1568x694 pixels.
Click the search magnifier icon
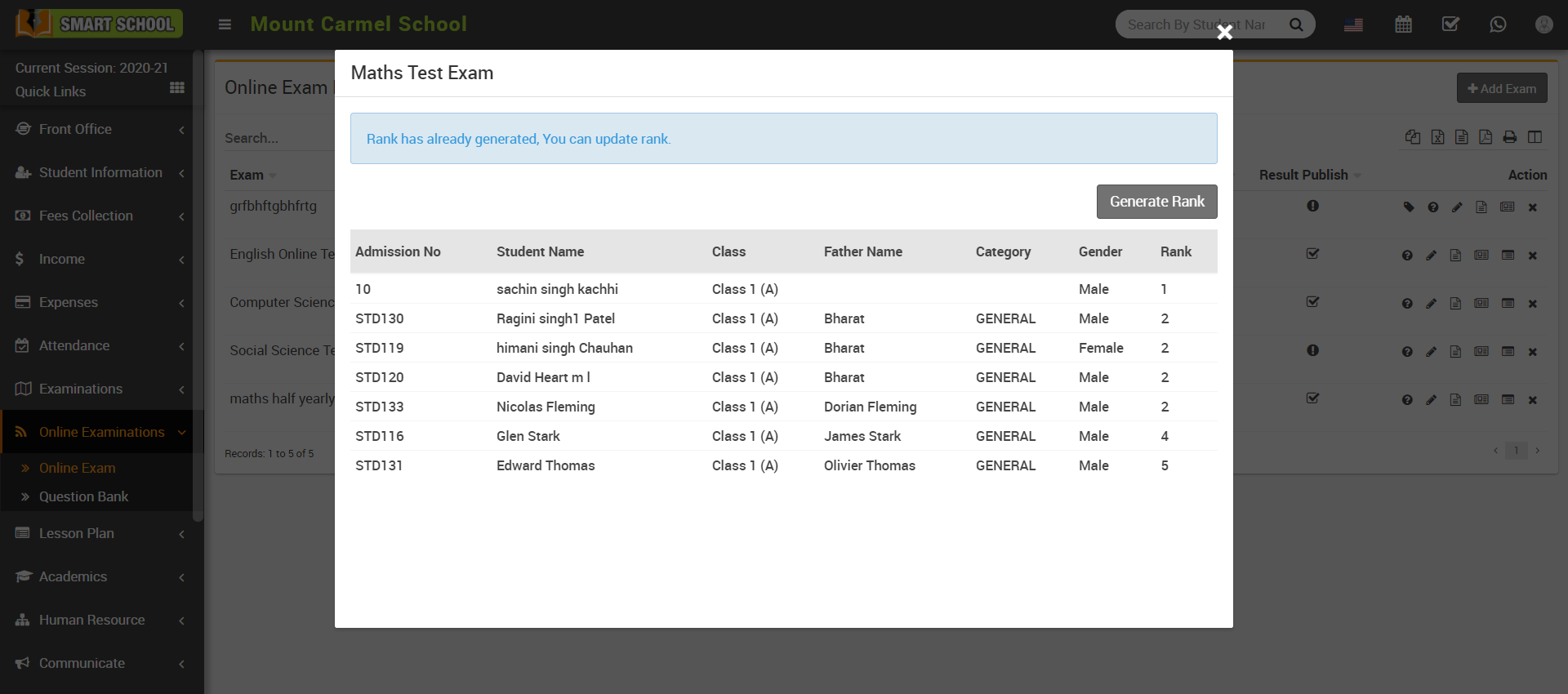coord(1296,24)
